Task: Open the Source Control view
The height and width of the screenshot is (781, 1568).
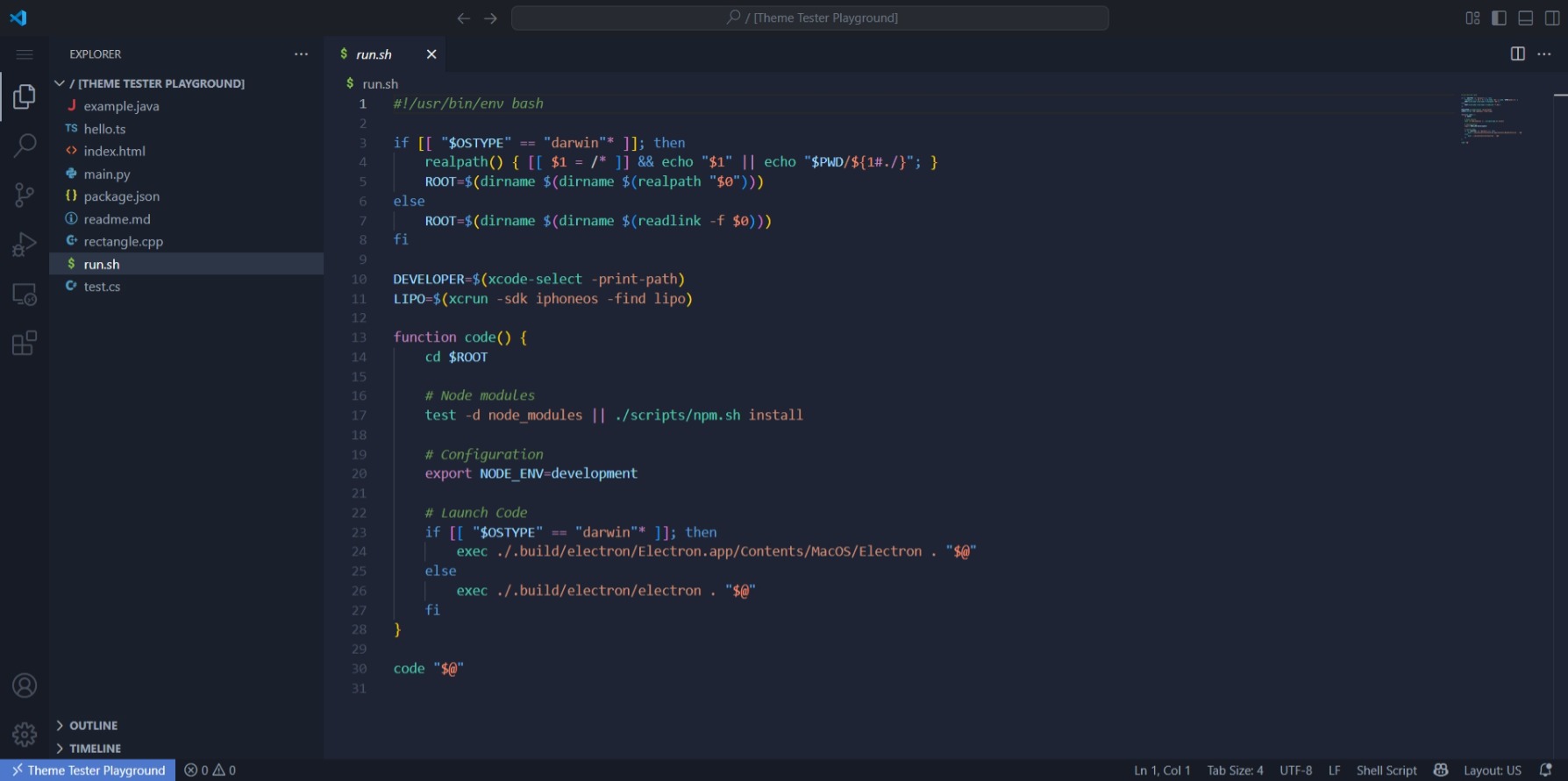Action: [25, 195]
